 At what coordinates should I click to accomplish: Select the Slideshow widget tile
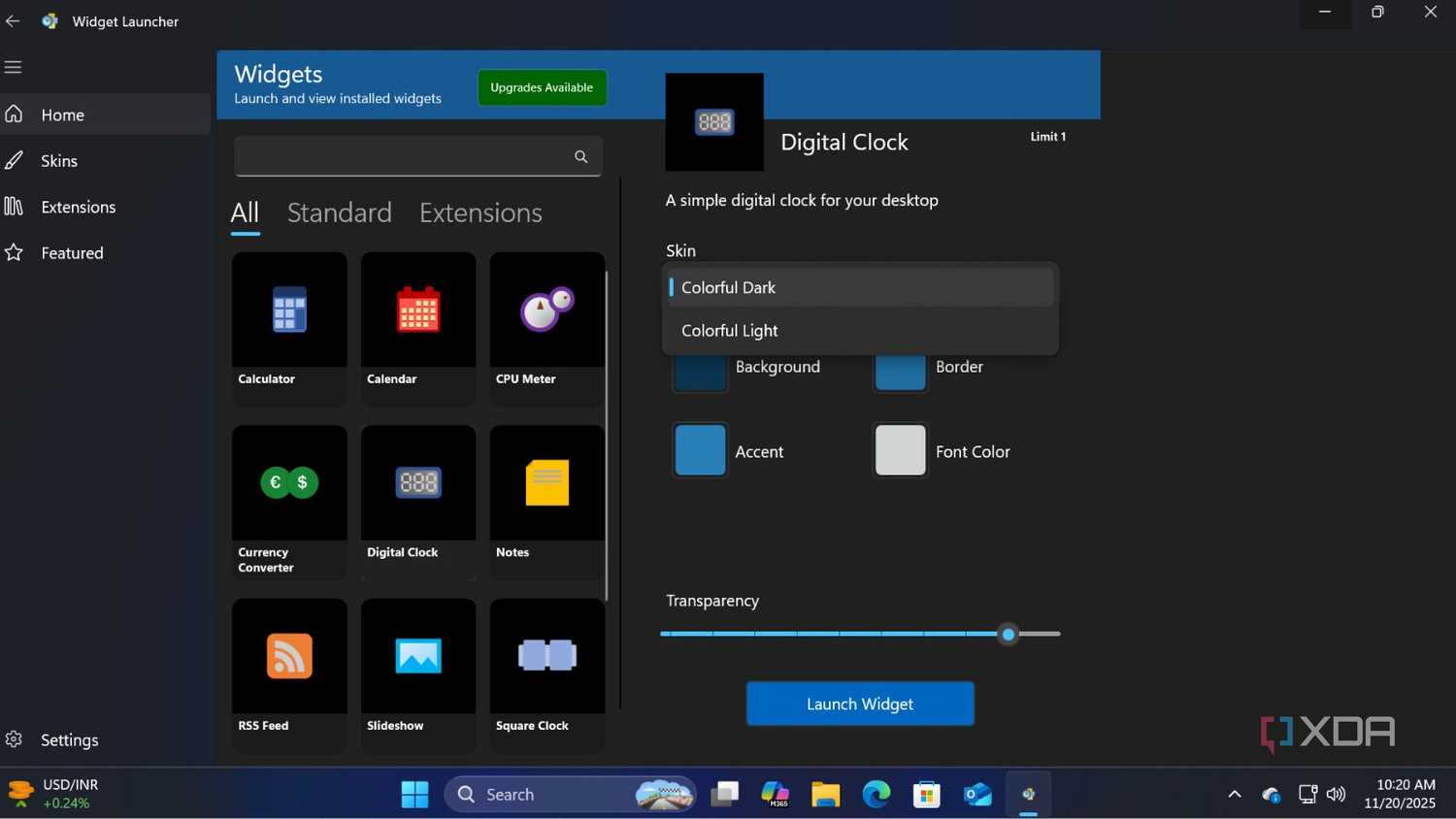(418, 675)
